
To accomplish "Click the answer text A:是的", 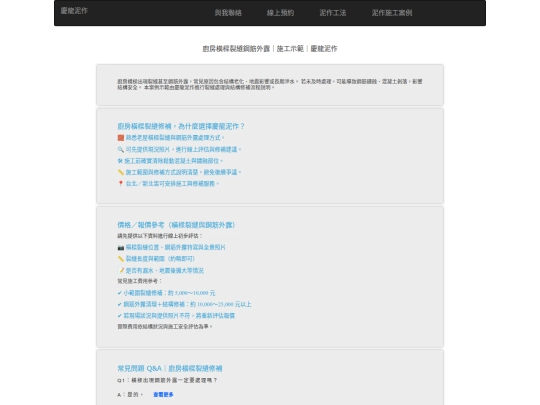I will tap(130, 394).
